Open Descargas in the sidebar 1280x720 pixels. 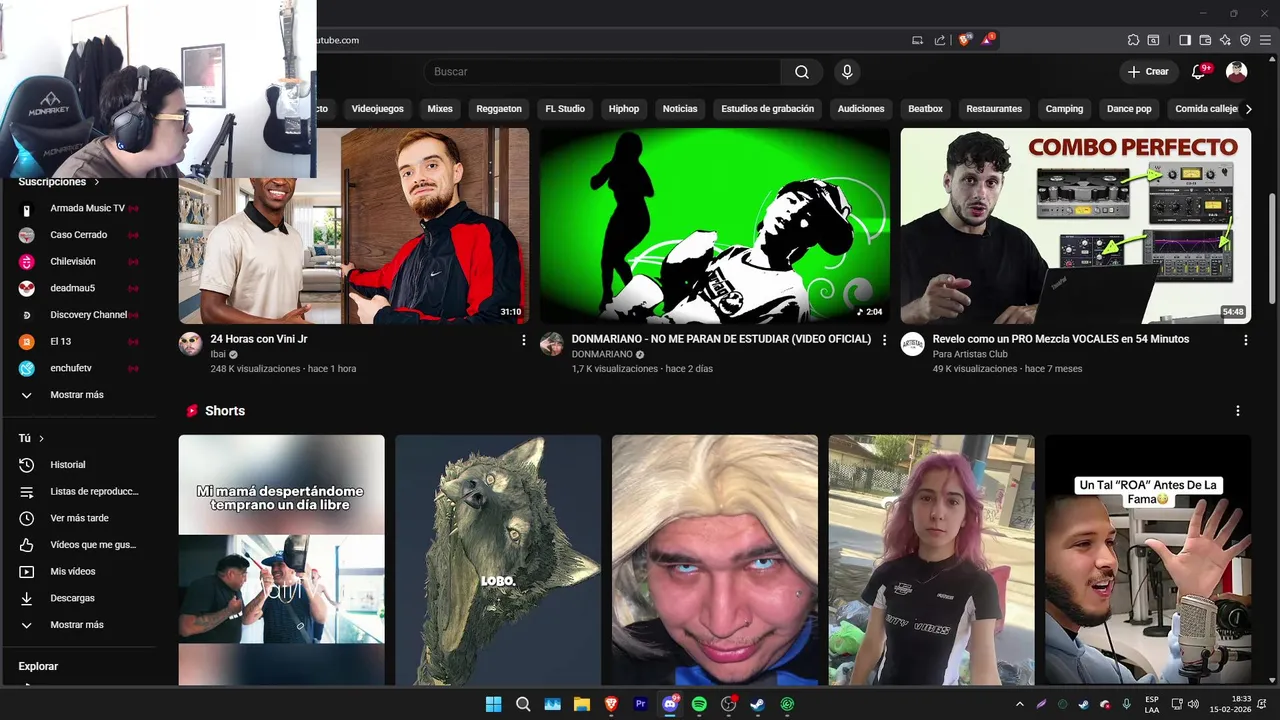click(x=80, y=598)
